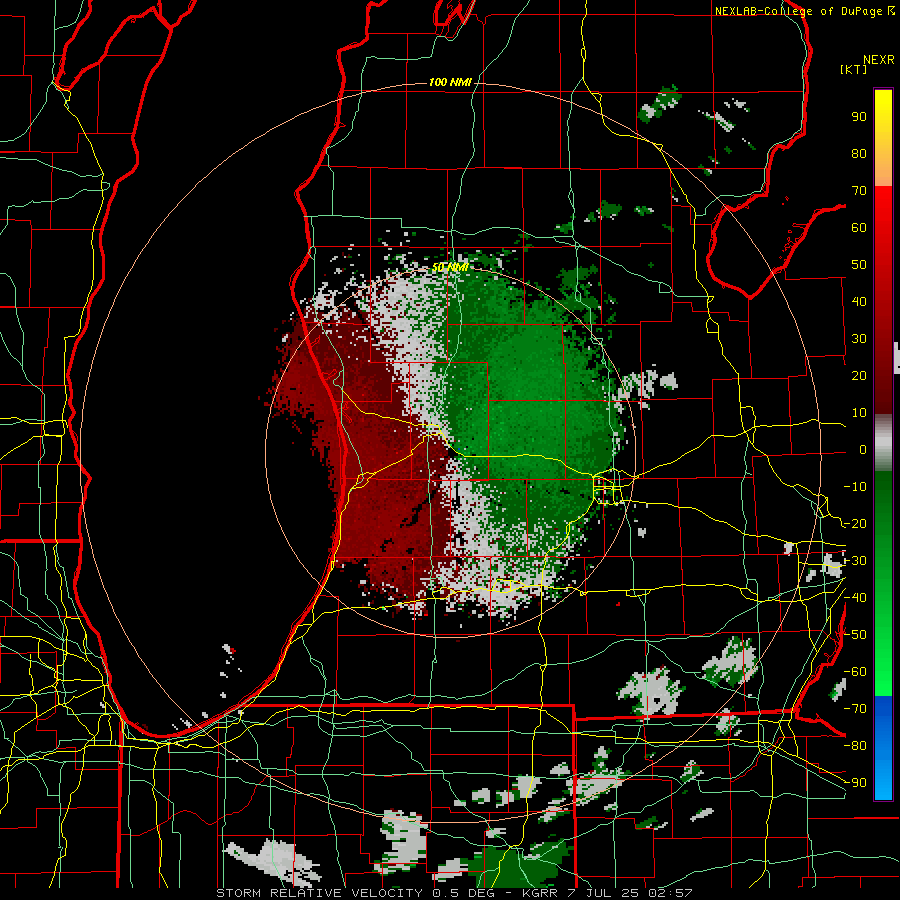Pick the bright red segment near 60 knots
The width and height of the screenshot is (900, 900).
pyautogui.click(x=883, y=227)
